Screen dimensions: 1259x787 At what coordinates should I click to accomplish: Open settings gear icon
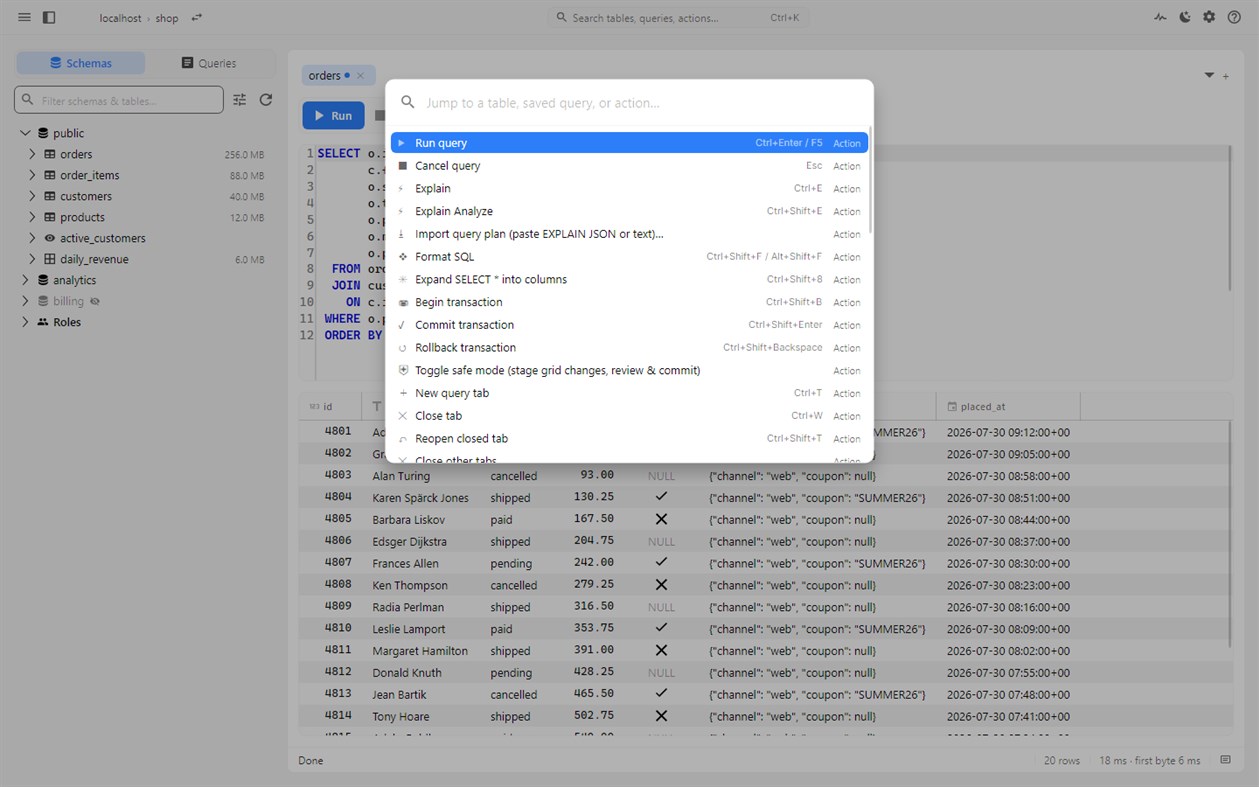click(x=1209, y=18)
